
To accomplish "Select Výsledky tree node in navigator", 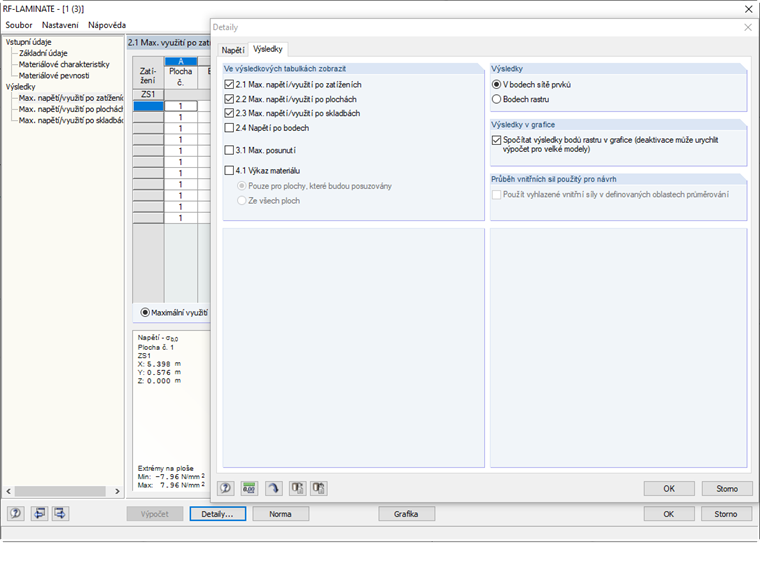I will [x=20, y=87].
